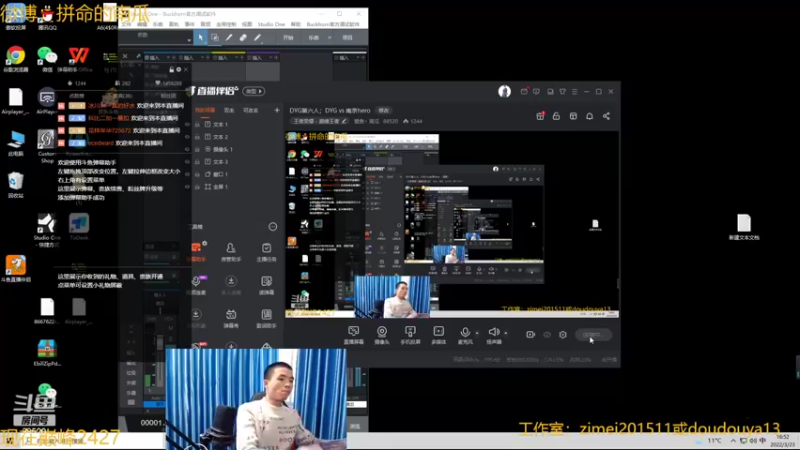This screenshot has width=800, height=450.
Task: Open the 弹幕助手 tool in the streaming app
Action: coord(196,252)
